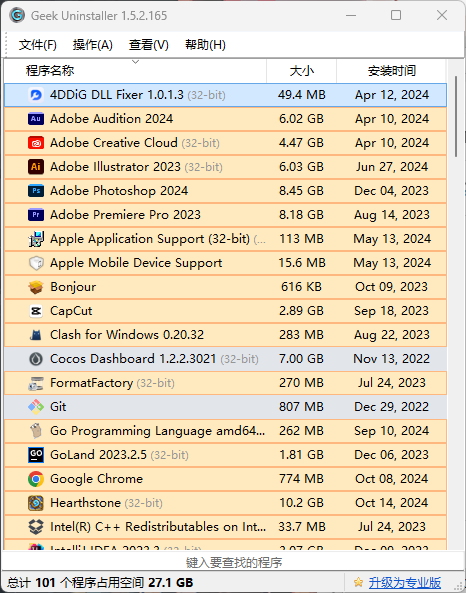Click the Adobe Premiere Pro Pr icon
The width and height of the screenshot is (466, 593).
36,215
